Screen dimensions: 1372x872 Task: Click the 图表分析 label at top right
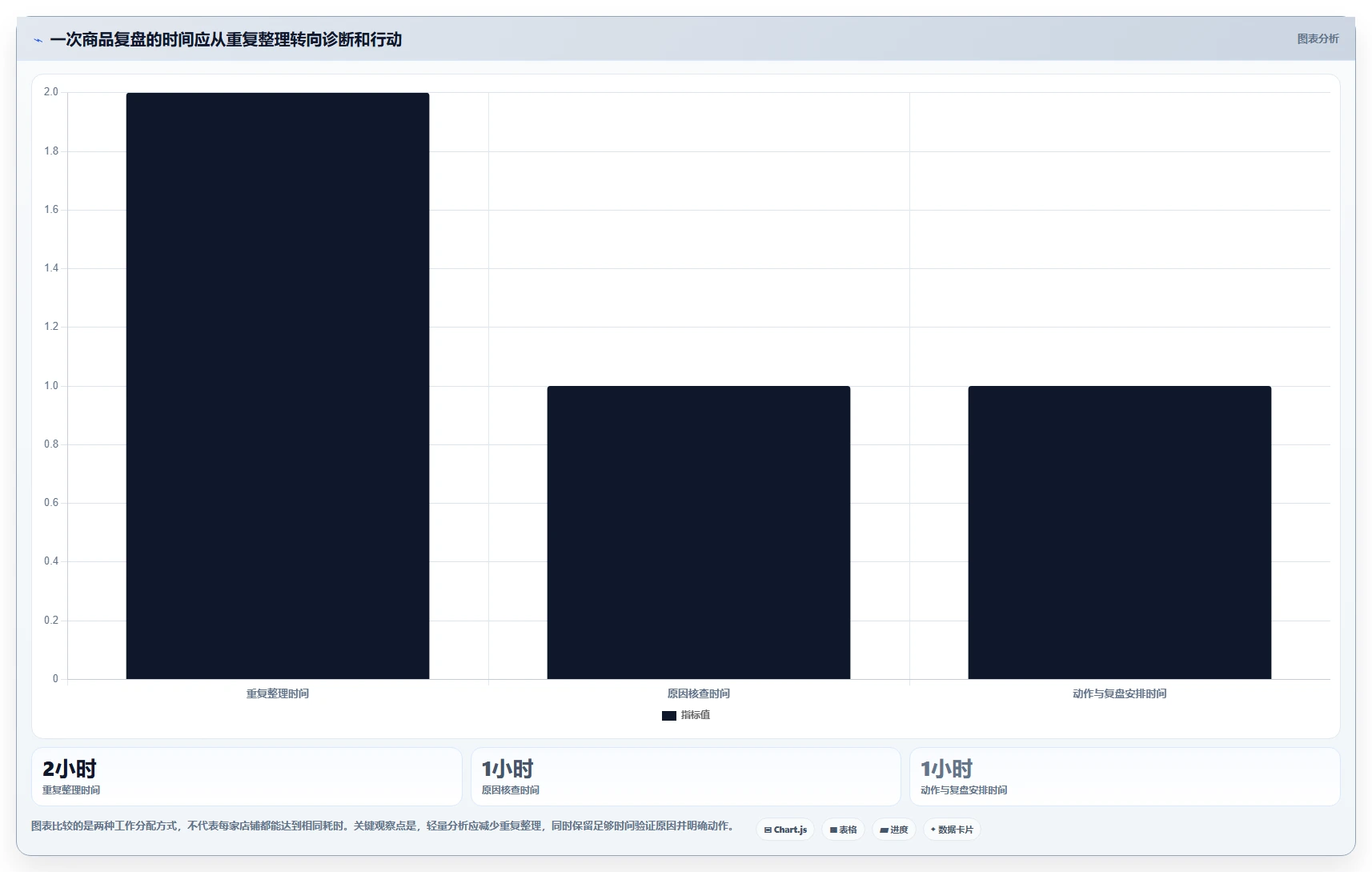(1318, 38)
